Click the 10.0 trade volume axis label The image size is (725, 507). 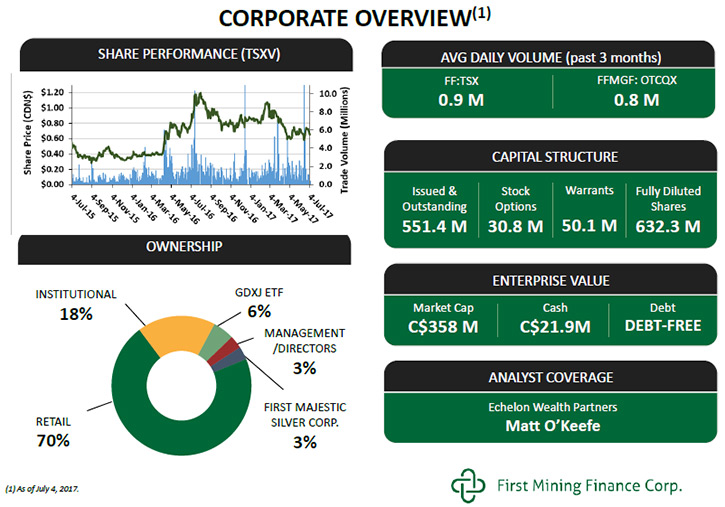pos(328,93)
